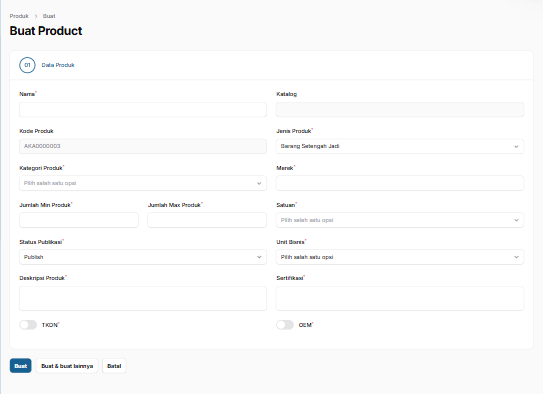The height and width of the screenshot is (394, 543).
Task: Click the Kode Produk field label
Action: (36, 131)
